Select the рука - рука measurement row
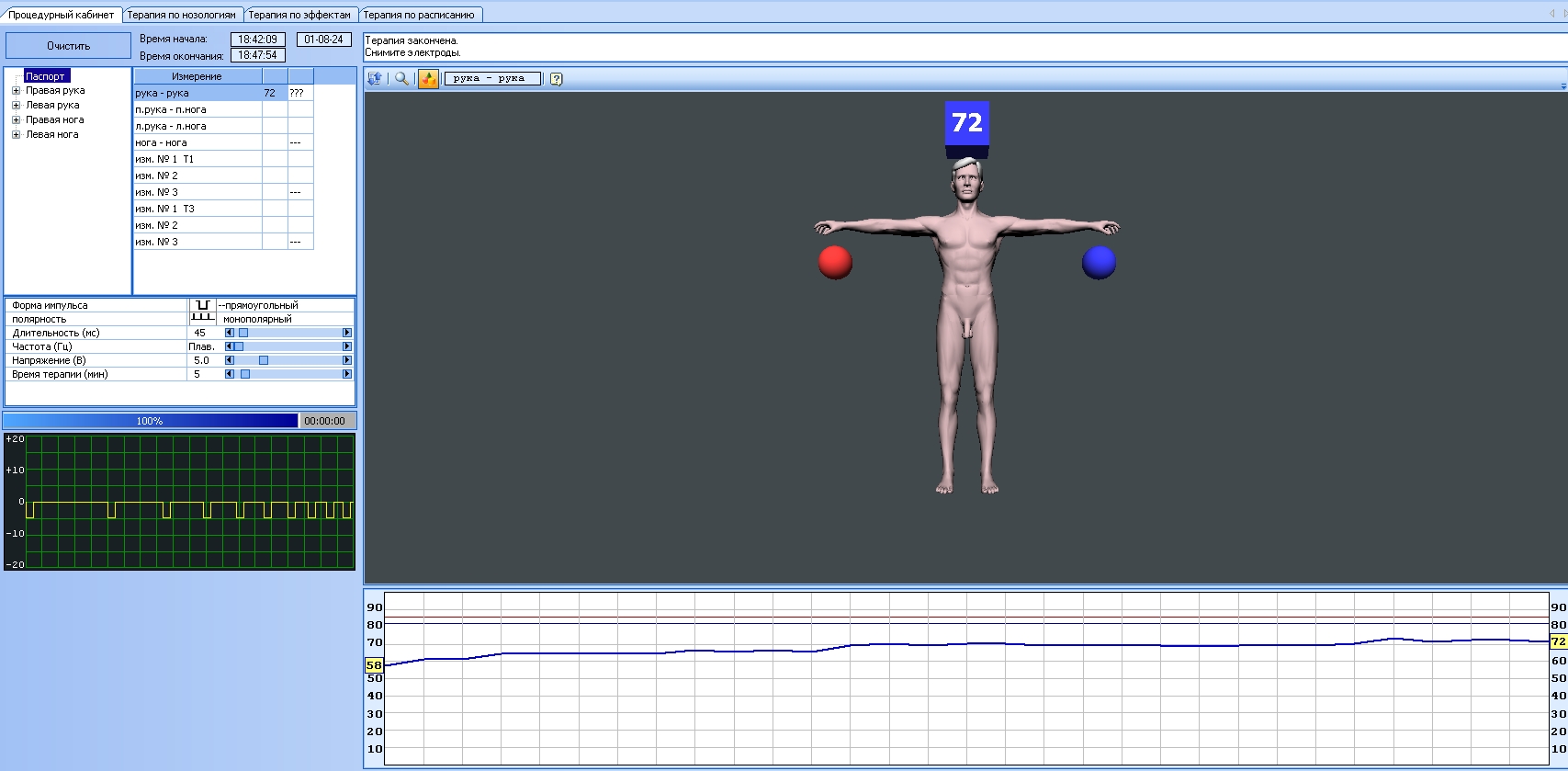Image resolution: width=1568 pixels, height=771 pixels. (223, 93)
